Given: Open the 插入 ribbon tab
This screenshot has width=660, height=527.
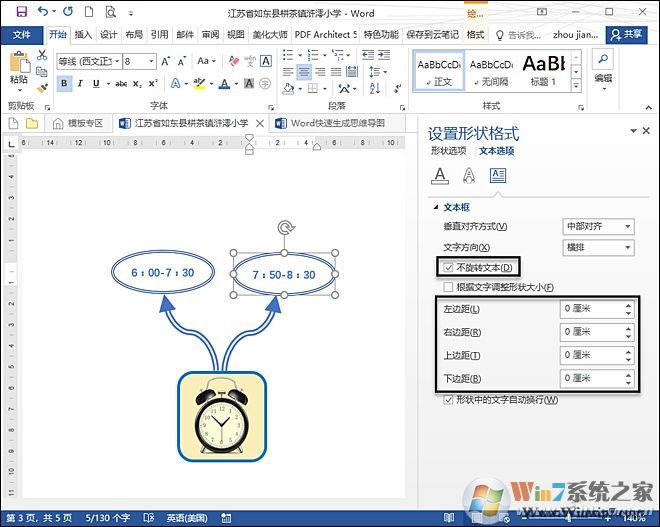Looking at the screenshot, I should 83,34.
